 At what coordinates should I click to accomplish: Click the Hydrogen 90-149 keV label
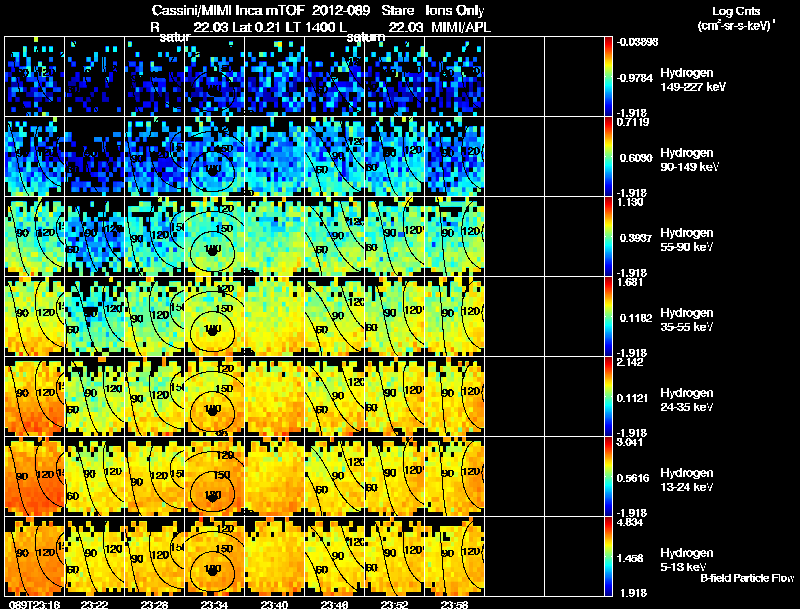click(689, 160)
